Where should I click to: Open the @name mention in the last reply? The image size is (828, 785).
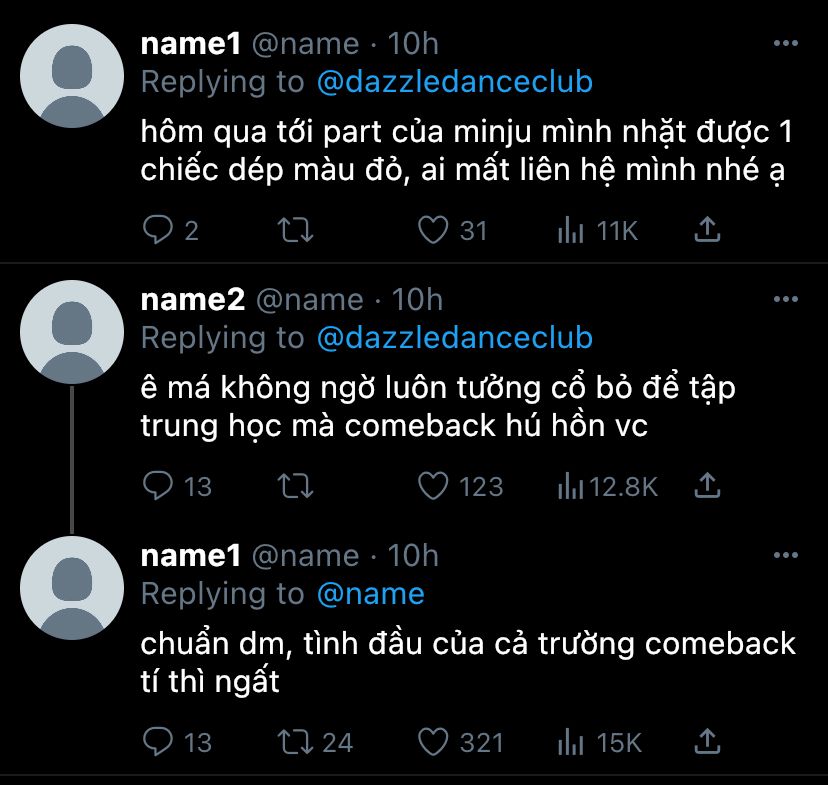tap(370, 594)
